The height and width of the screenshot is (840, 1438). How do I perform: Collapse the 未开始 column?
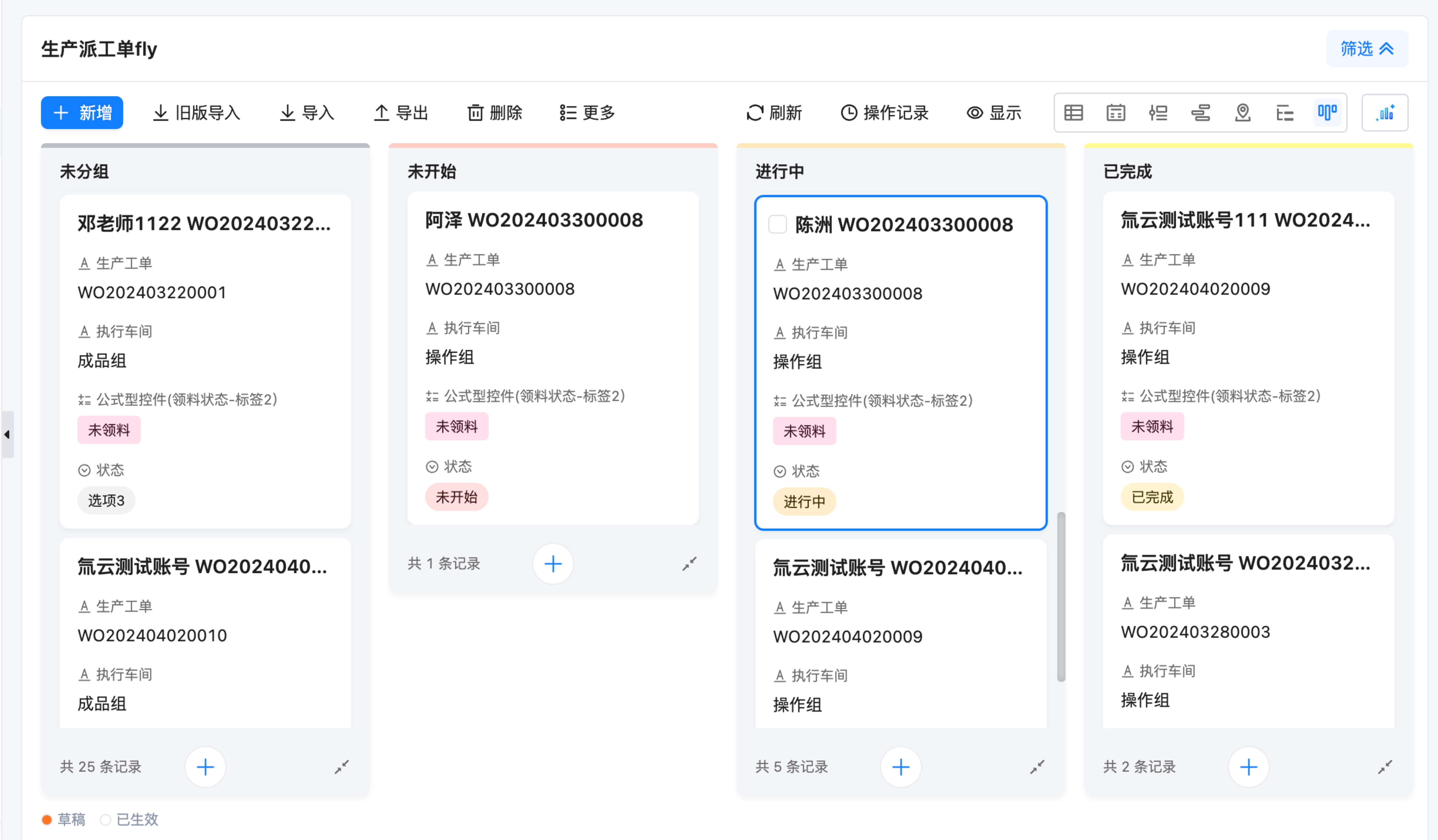coord(689,564)
